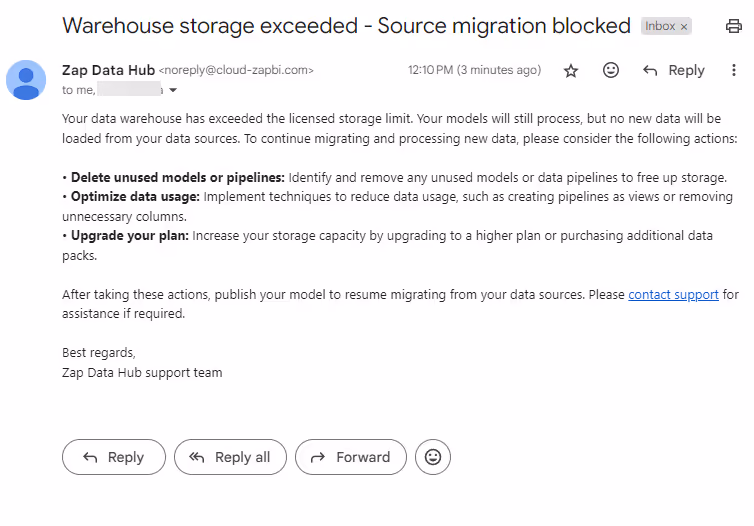The height and width of the screenshot is (526, 754).
Task: Open emoji reaction picker beside Forward
Action: tap(433, 457)
